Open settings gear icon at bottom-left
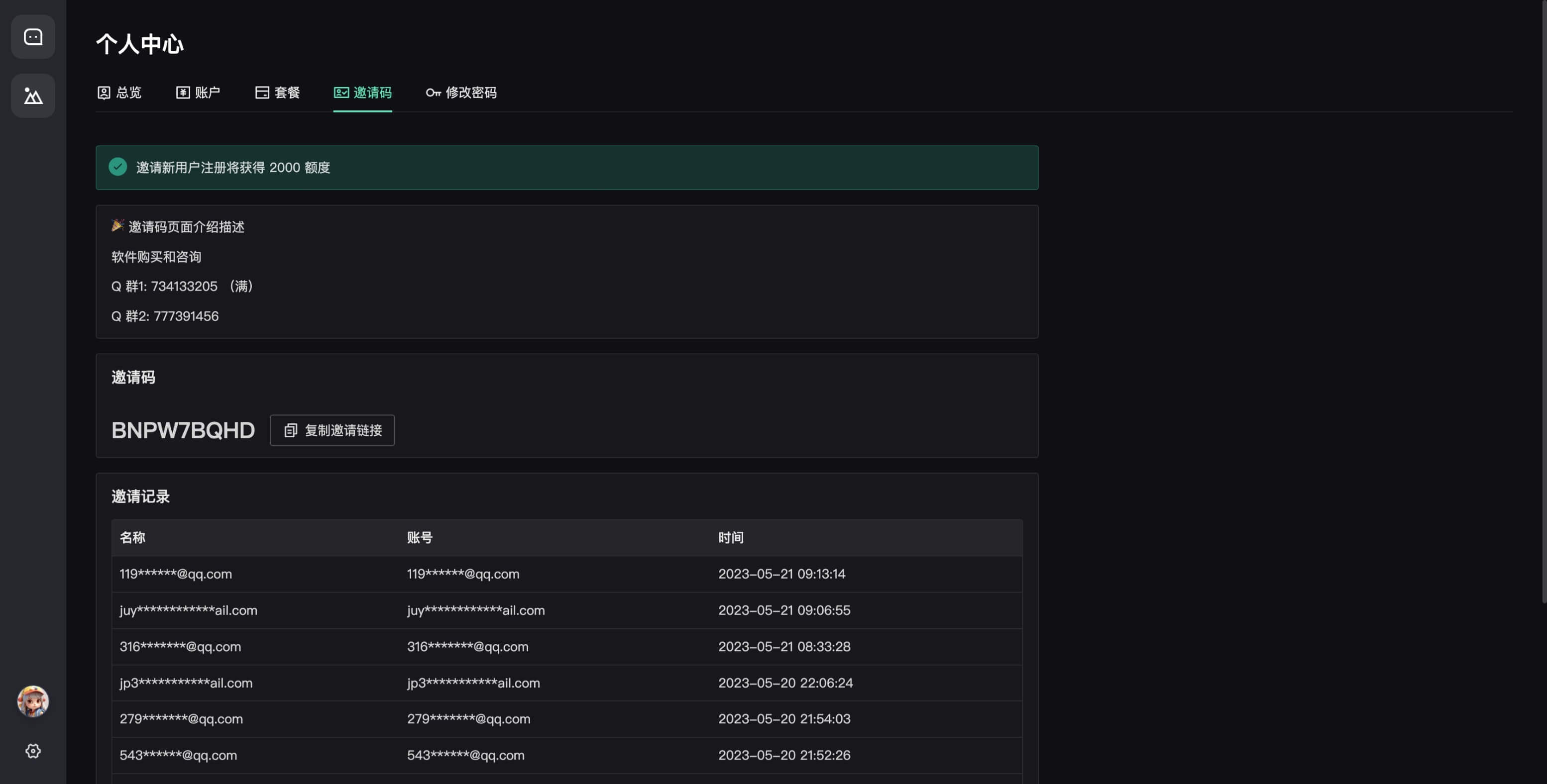1547x784 pixels. (x=33, y=751)
